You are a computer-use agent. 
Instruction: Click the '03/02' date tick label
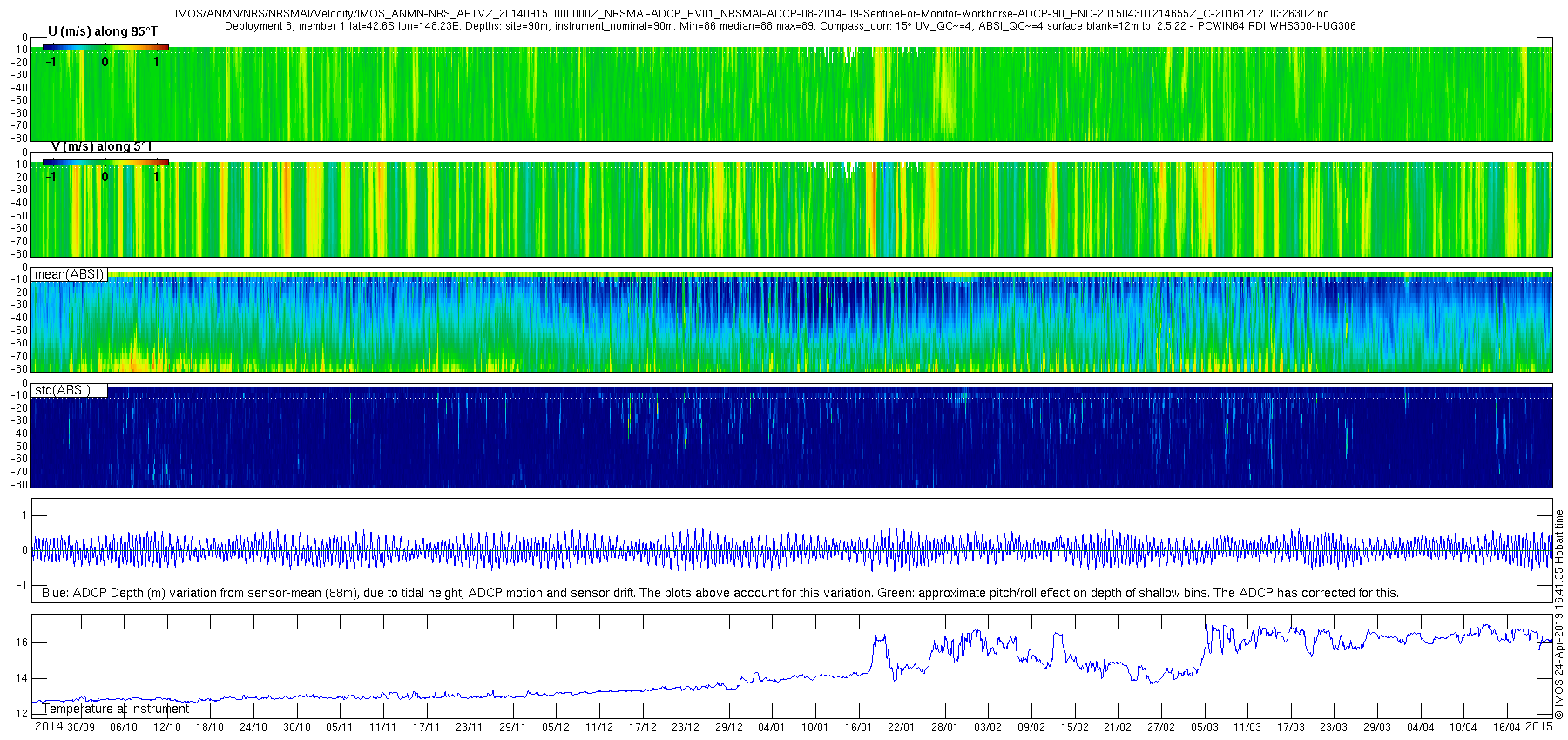(988, 728)
